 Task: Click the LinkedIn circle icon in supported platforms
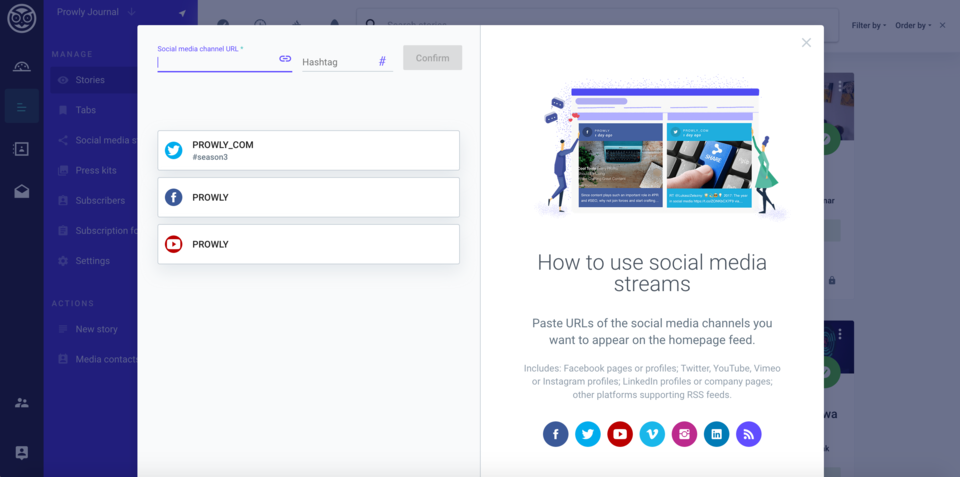coord(716,434)
